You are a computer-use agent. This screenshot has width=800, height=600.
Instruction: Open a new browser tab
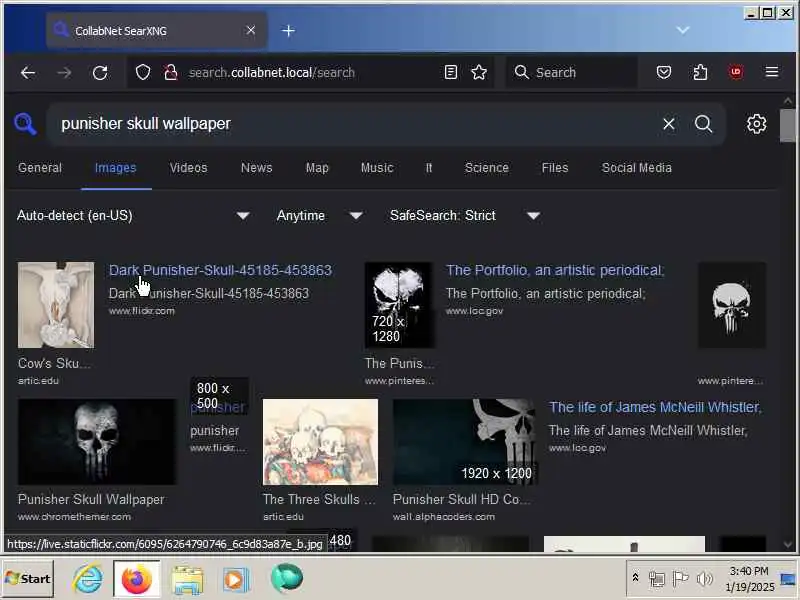pos(288,31)
